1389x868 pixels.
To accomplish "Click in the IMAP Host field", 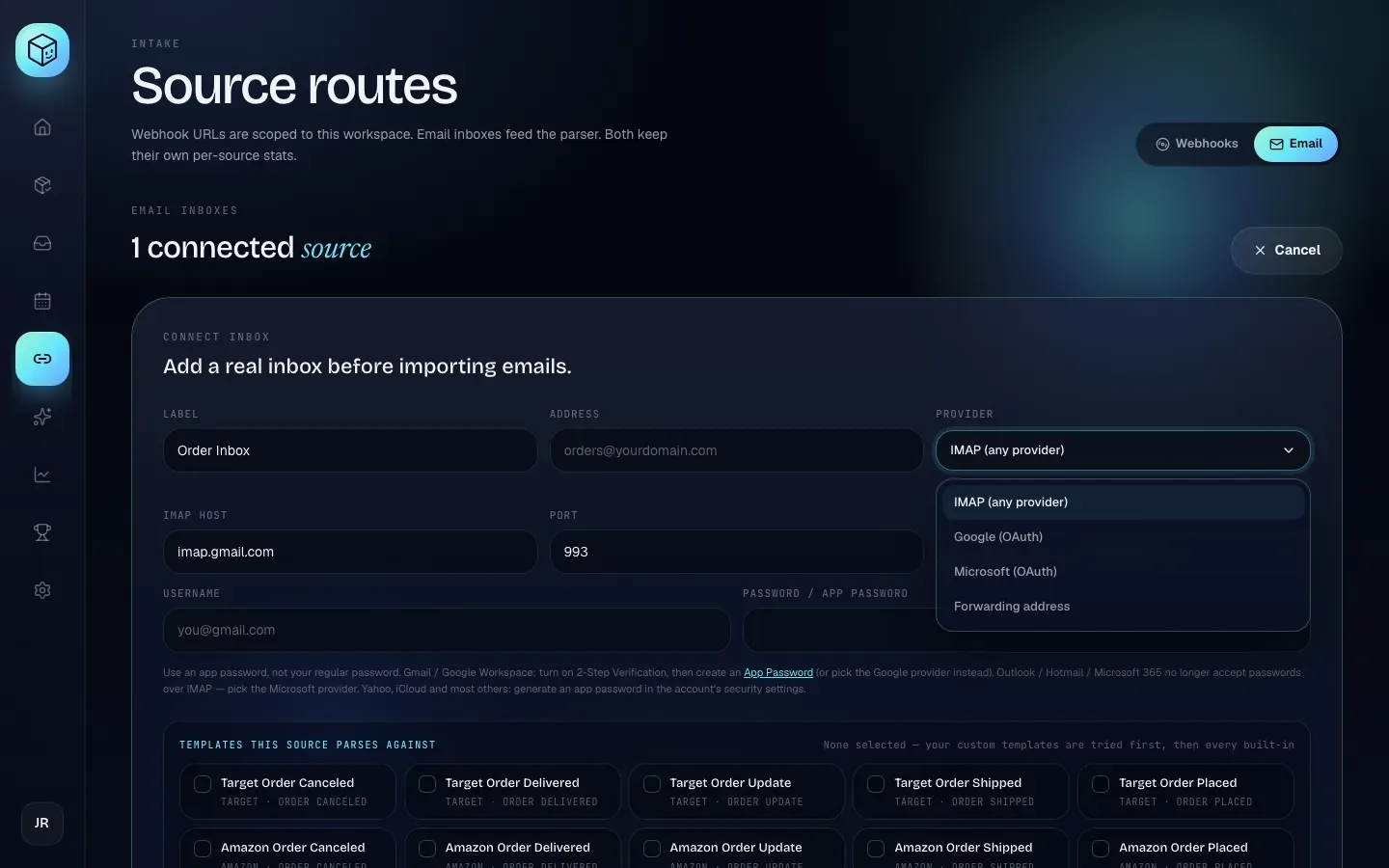I will tap(350, 552).
